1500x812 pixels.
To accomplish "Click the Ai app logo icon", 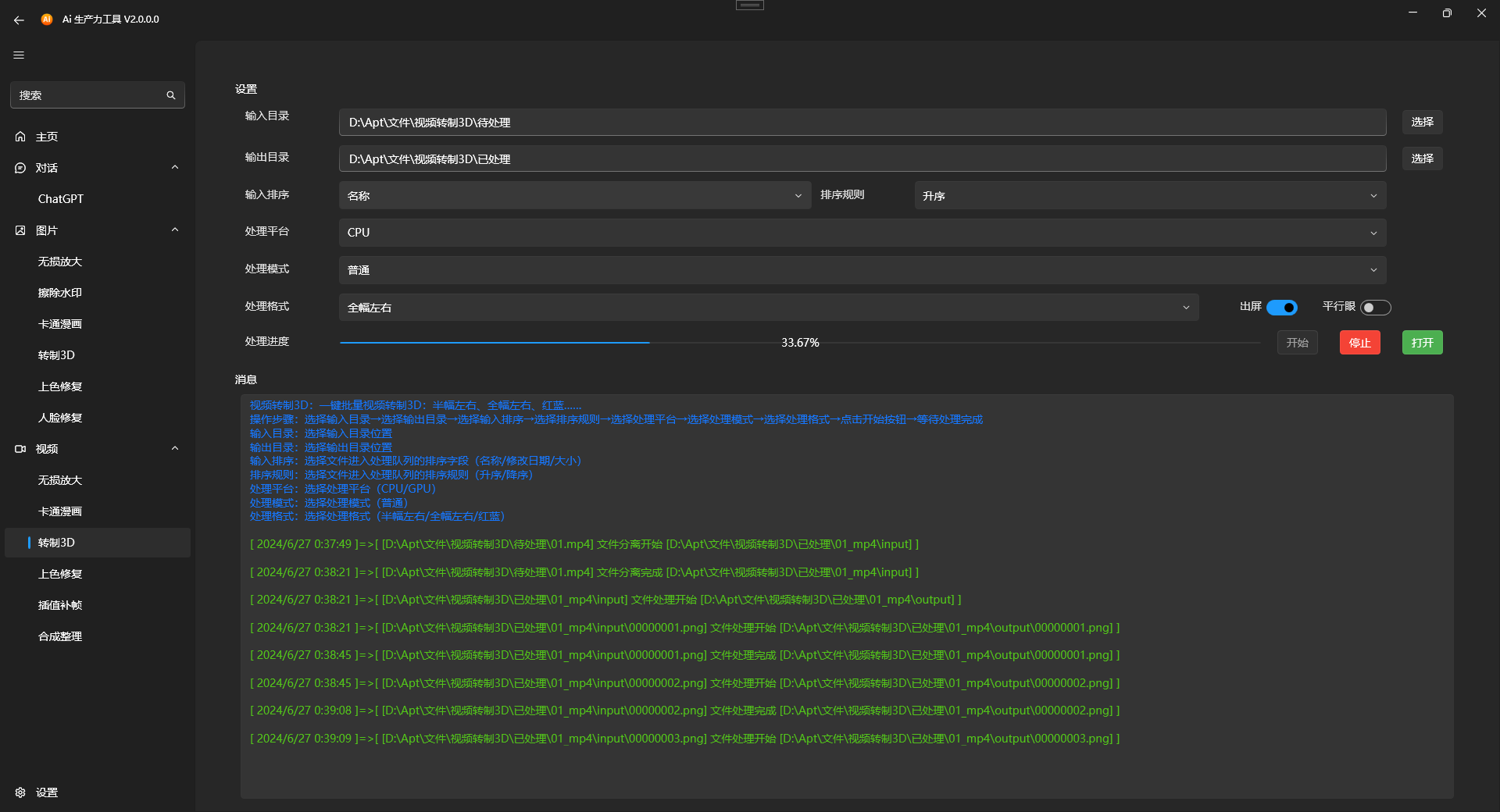I will point(47,20).
